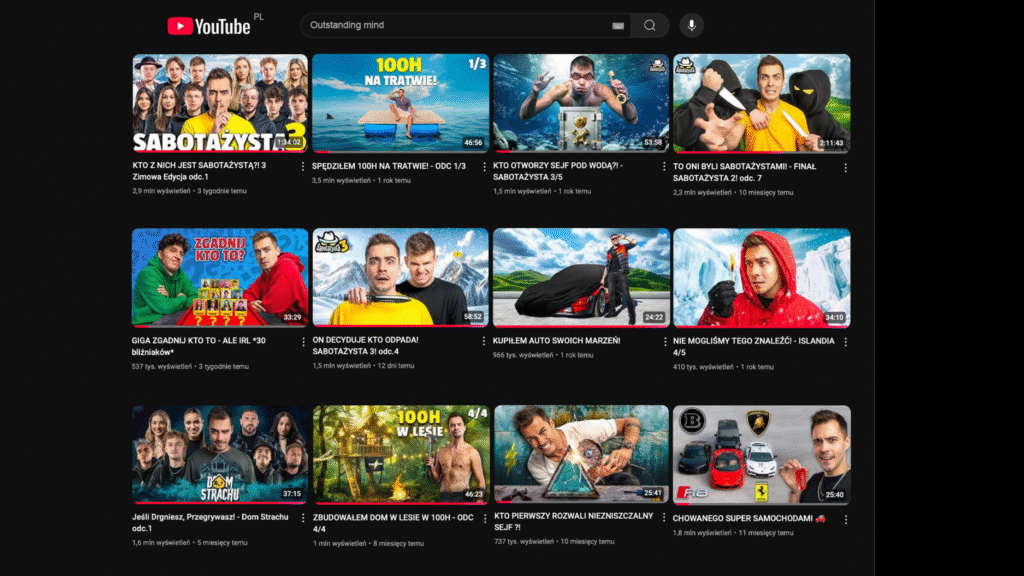The height and width of the screenshot is (576, 1024).
Task: Open the virtual keyboard in search bar
Action: click(x=617, y=25)
